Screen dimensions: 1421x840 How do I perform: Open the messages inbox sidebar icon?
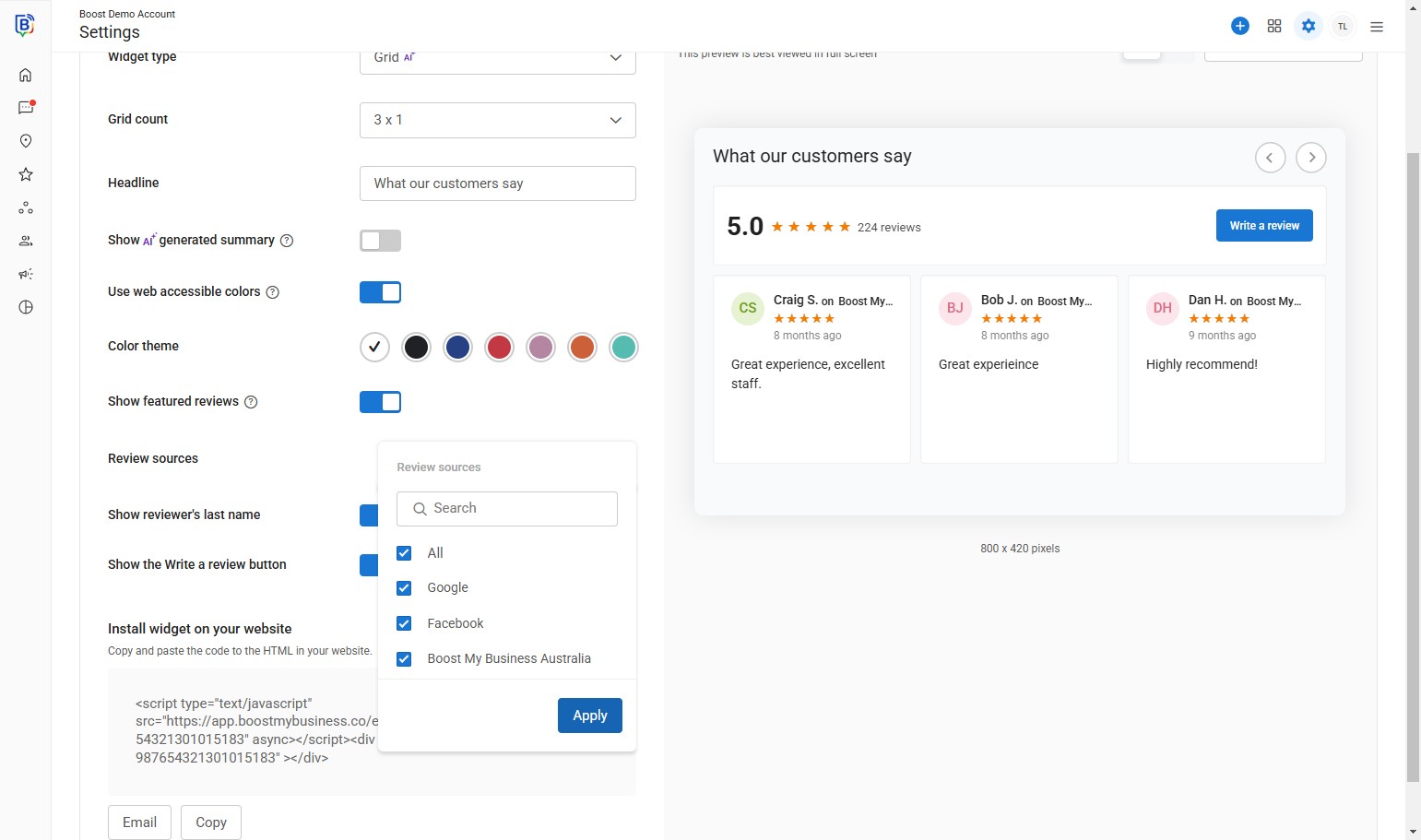tap(26, 108)
